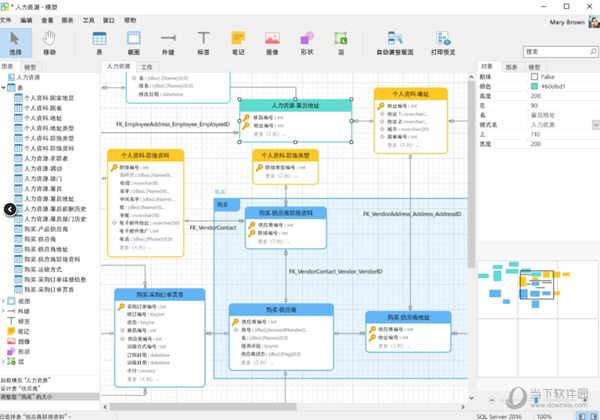Click the canvas horizontal scrollbar thumb
This screenshot has width=600, height=420.
(203, 407)
